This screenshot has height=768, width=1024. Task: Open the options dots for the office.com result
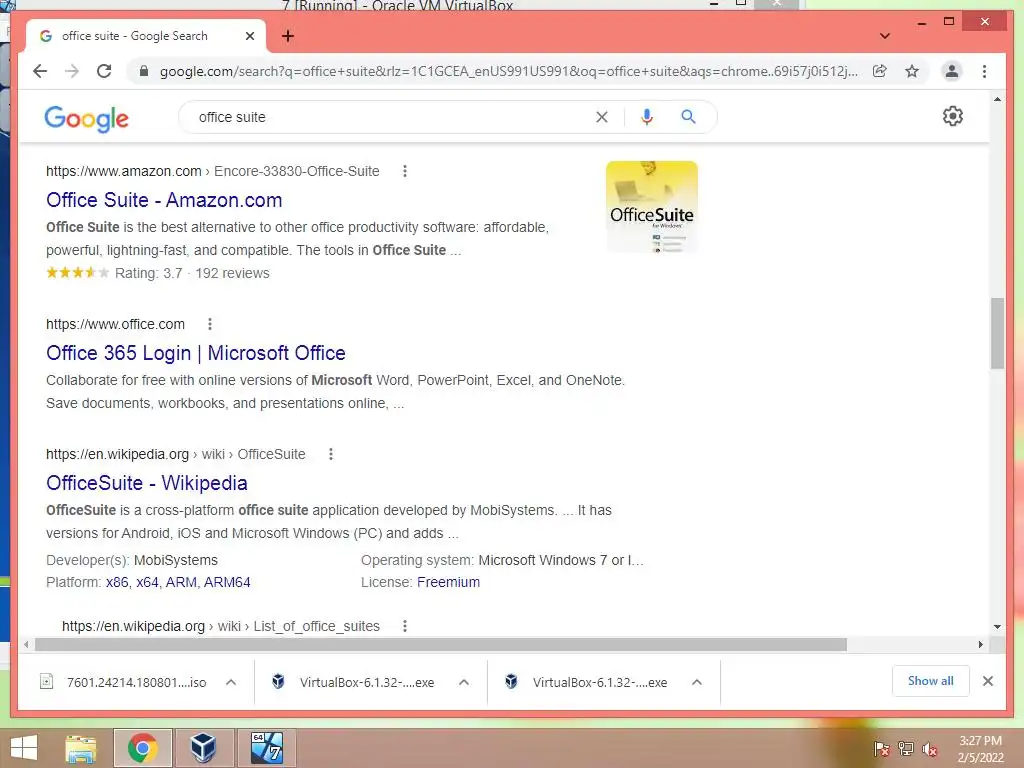[210, 324]
